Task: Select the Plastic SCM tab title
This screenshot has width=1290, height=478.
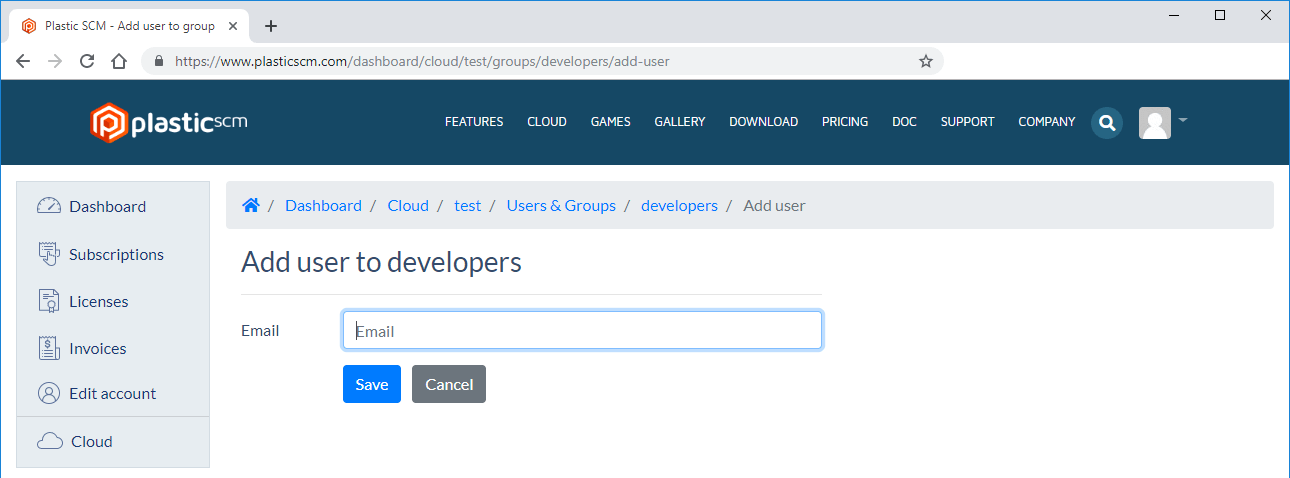Action: (x=130, y=26)
